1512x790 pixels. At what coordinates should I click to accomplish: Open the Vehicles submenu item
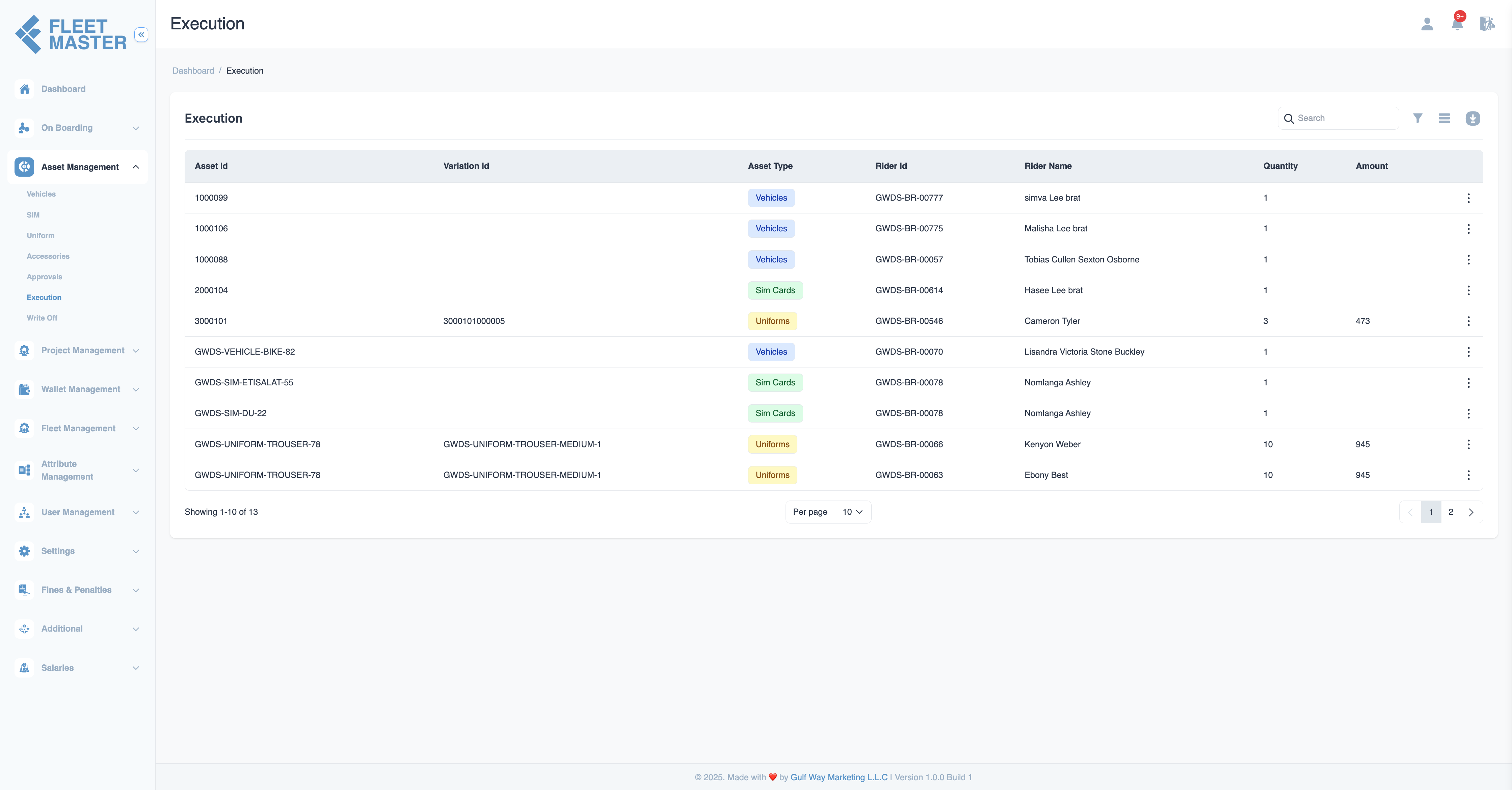coord(41,194)
